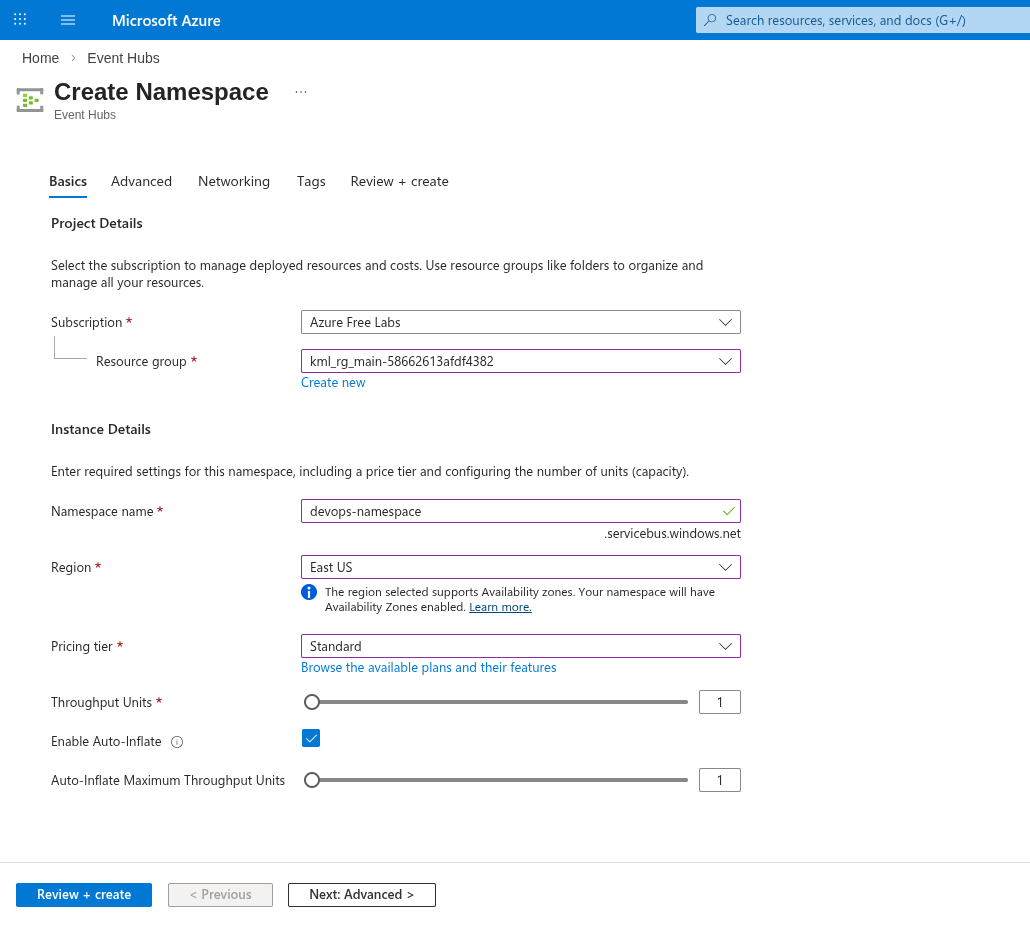Viewport: 1030px width, 926px height.
Task: Open the ellipsis more options menu
Action: tap(301, 92)
